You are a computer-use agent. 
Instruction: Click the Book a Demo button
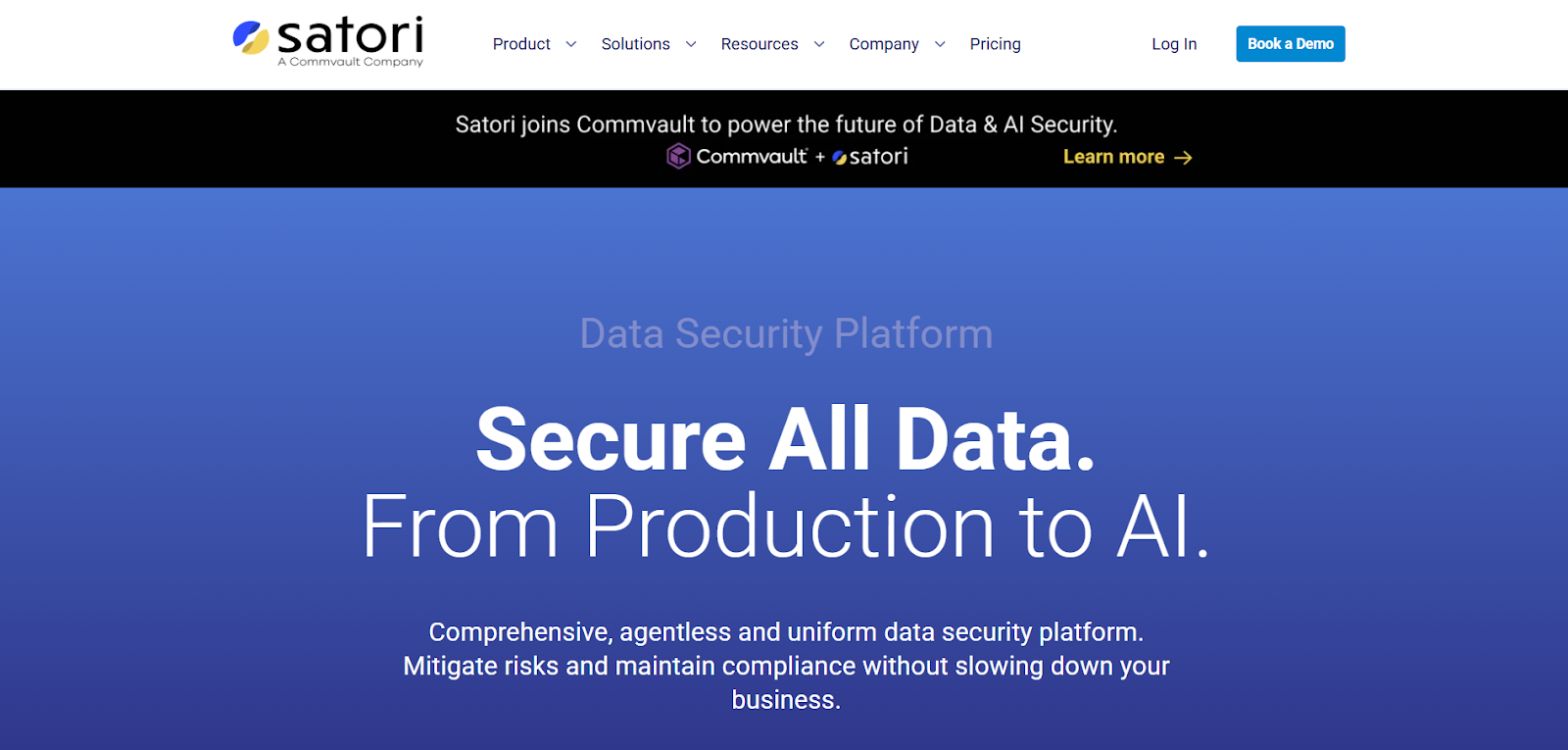click(x=1290, y=43)
